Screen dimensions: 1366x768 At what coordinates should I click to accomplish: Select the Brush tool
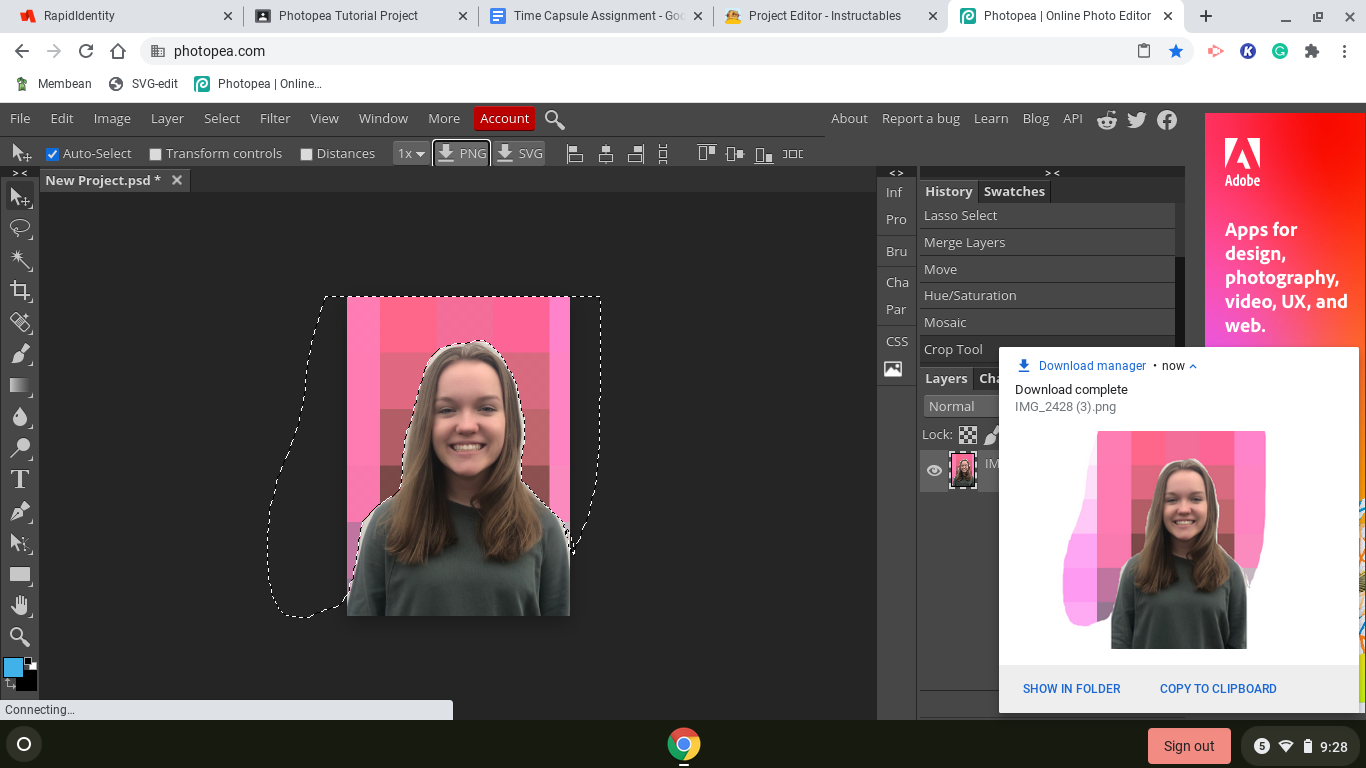(19, 354)
